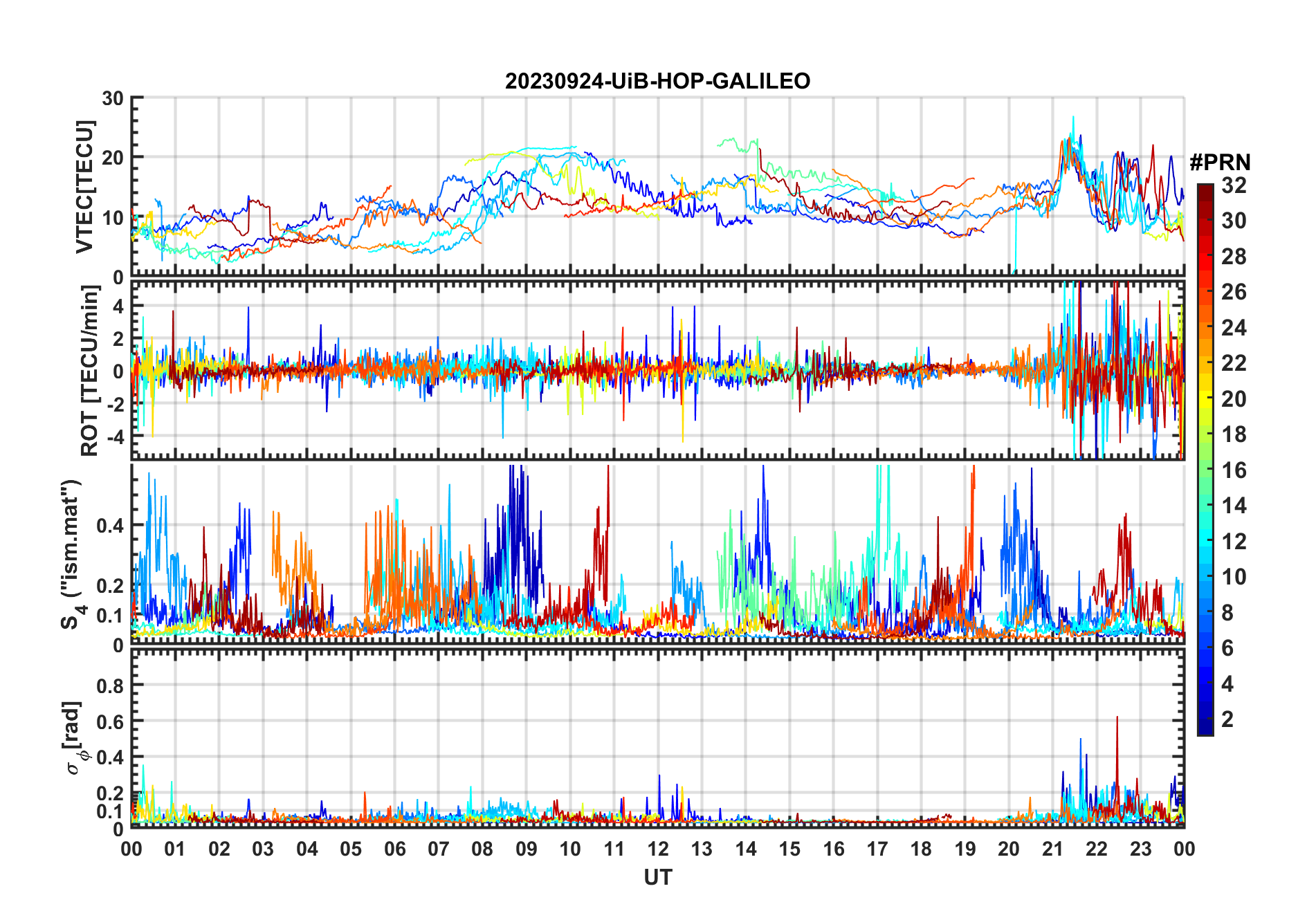
Task: Click the UT x-axis label
Action: click(x=657, y=878)
